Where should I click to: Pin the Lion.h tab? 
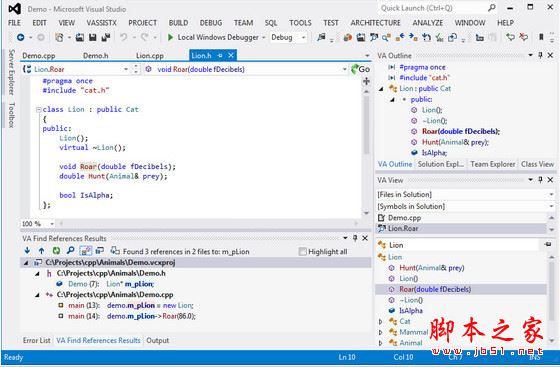click(220, 56)
